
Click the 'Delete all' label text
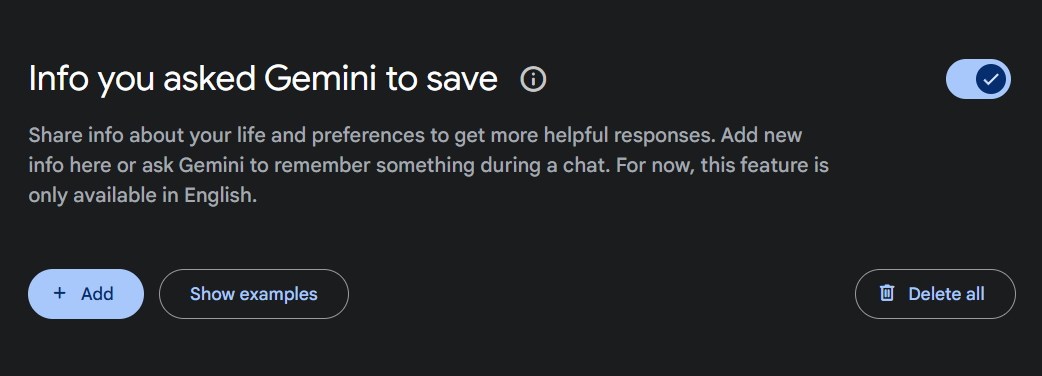pyautogui.click(x=946, y=294)
